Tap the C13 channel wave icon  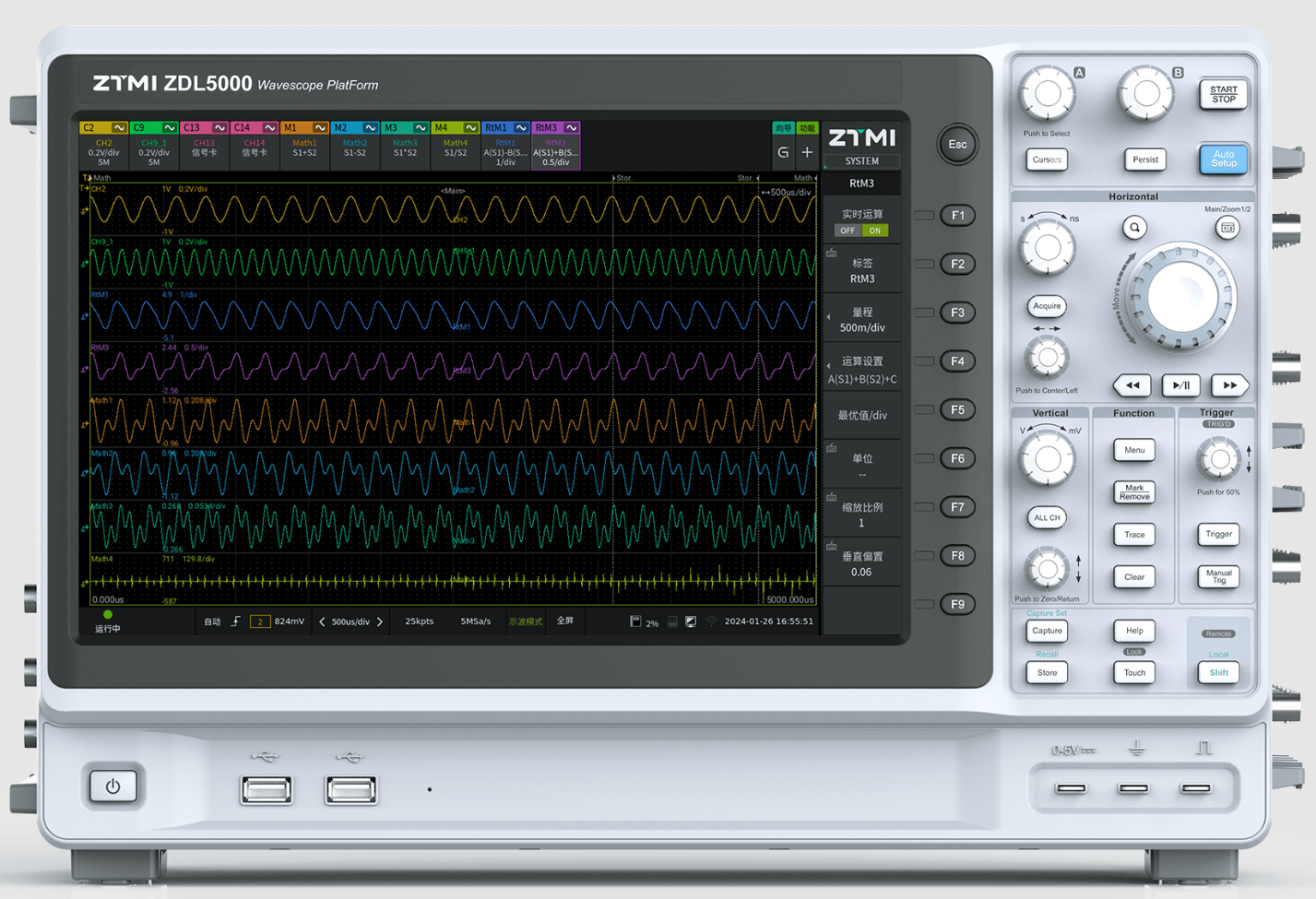(219, 127)
